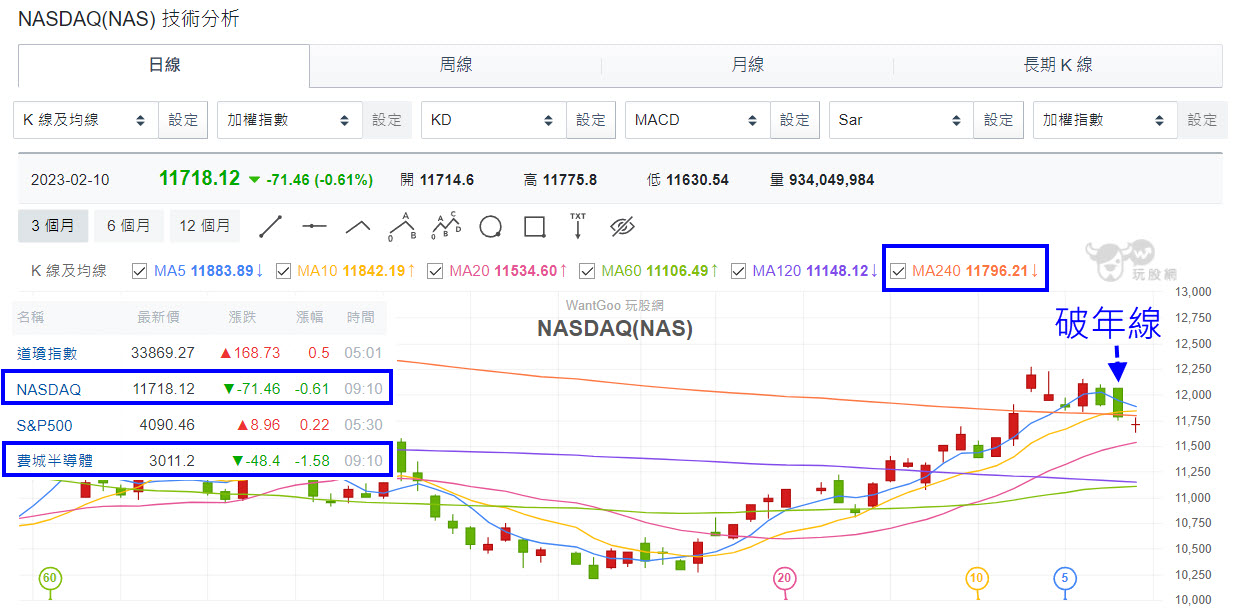This screenshot has height=610, width=1246.
Task: Select the angle line drawing tool
Action: (x=358, y=226)
